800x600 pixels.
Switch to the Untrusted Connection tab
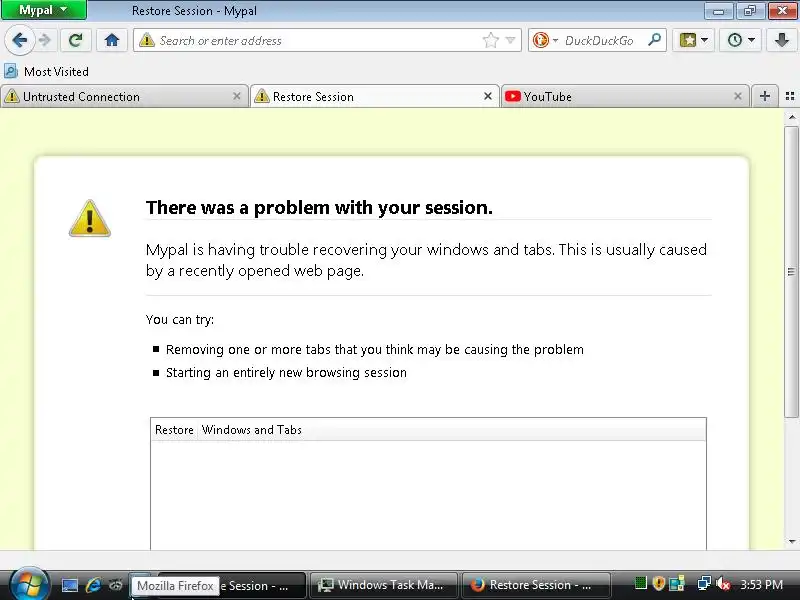point(122,96)
